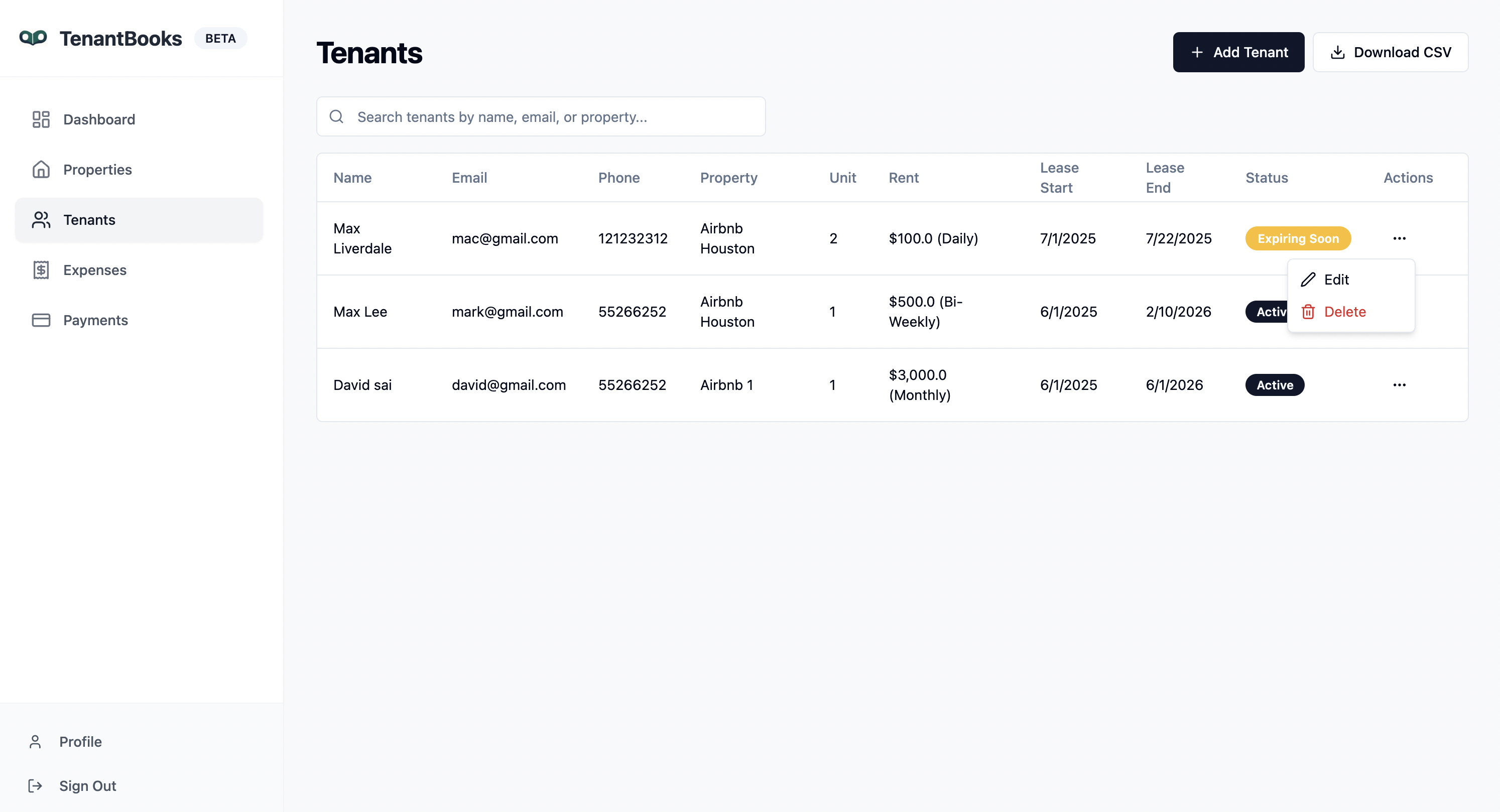Click Max Lee's phone 55266252
The height and width of the screenshot is (812, 1500).
pos(632,312)
